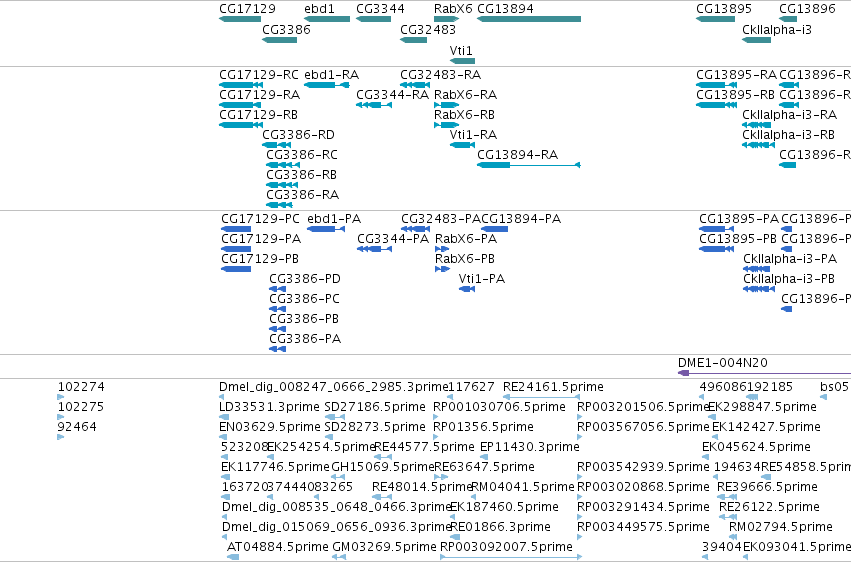Click protein CG3386-PA
Viewport: 851px width, 562px height.
point(277,349)
